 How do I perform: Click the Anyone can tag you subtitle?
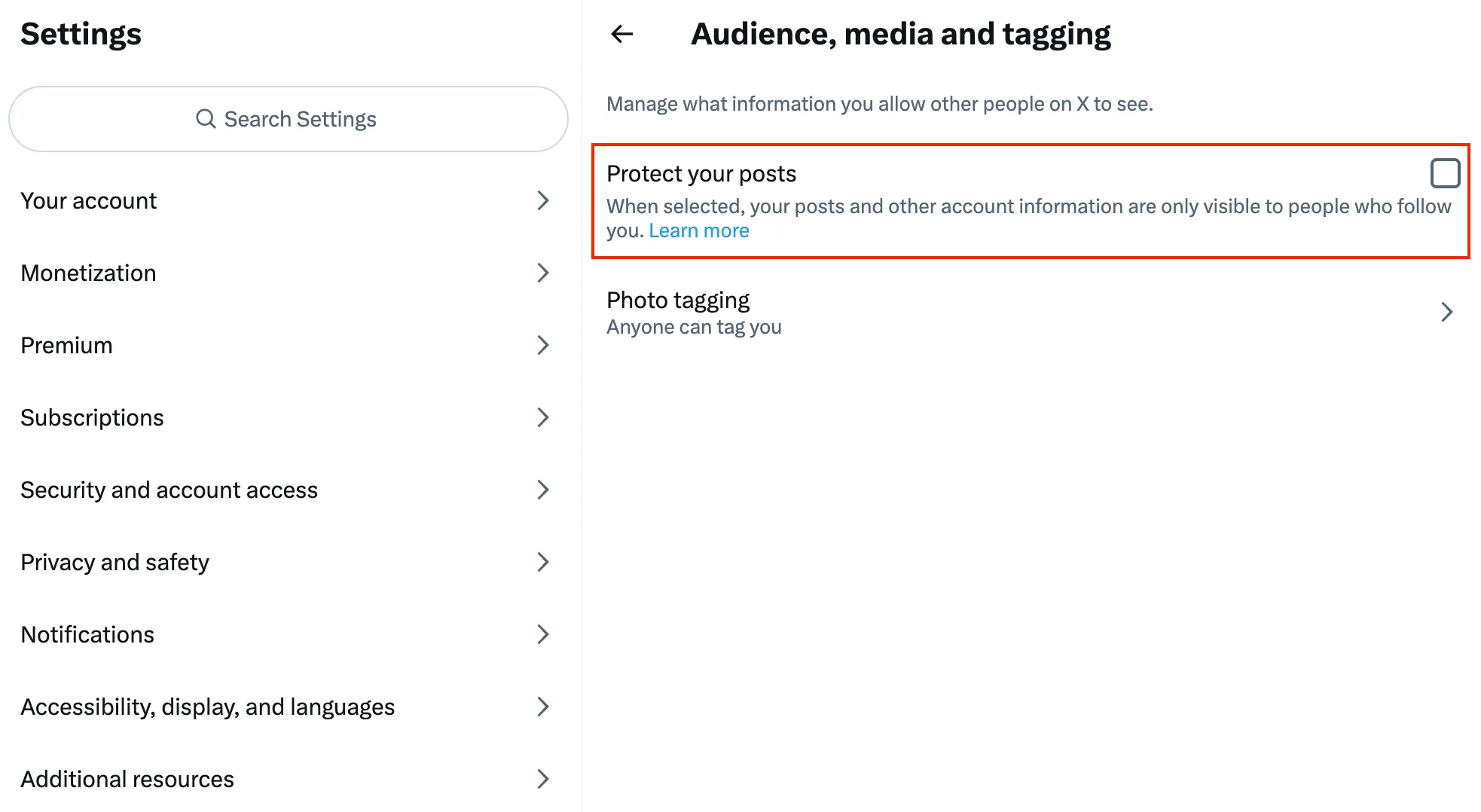[694, 328]
